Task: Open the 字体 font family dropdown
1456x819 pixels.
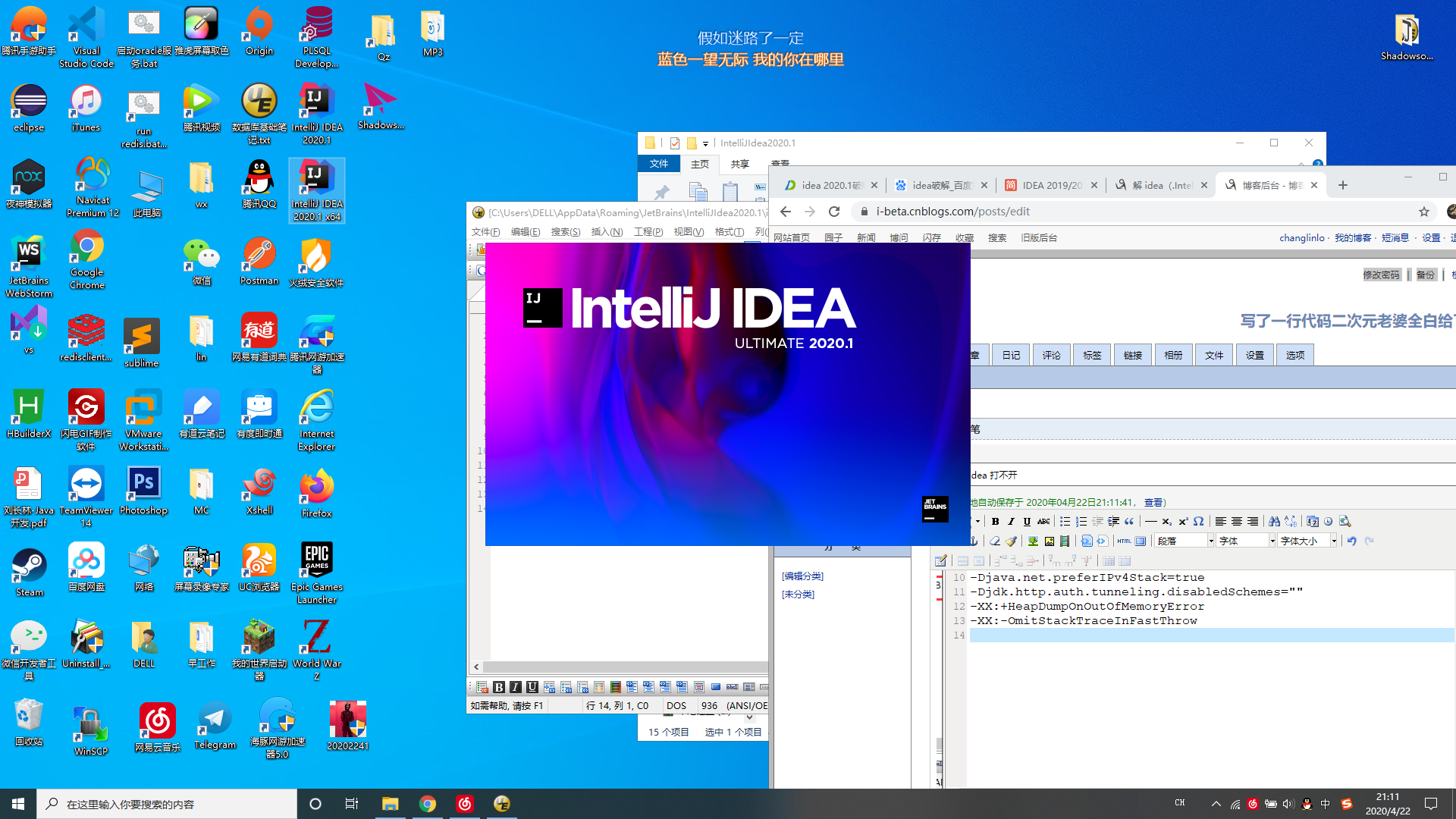Action: 1246,541
